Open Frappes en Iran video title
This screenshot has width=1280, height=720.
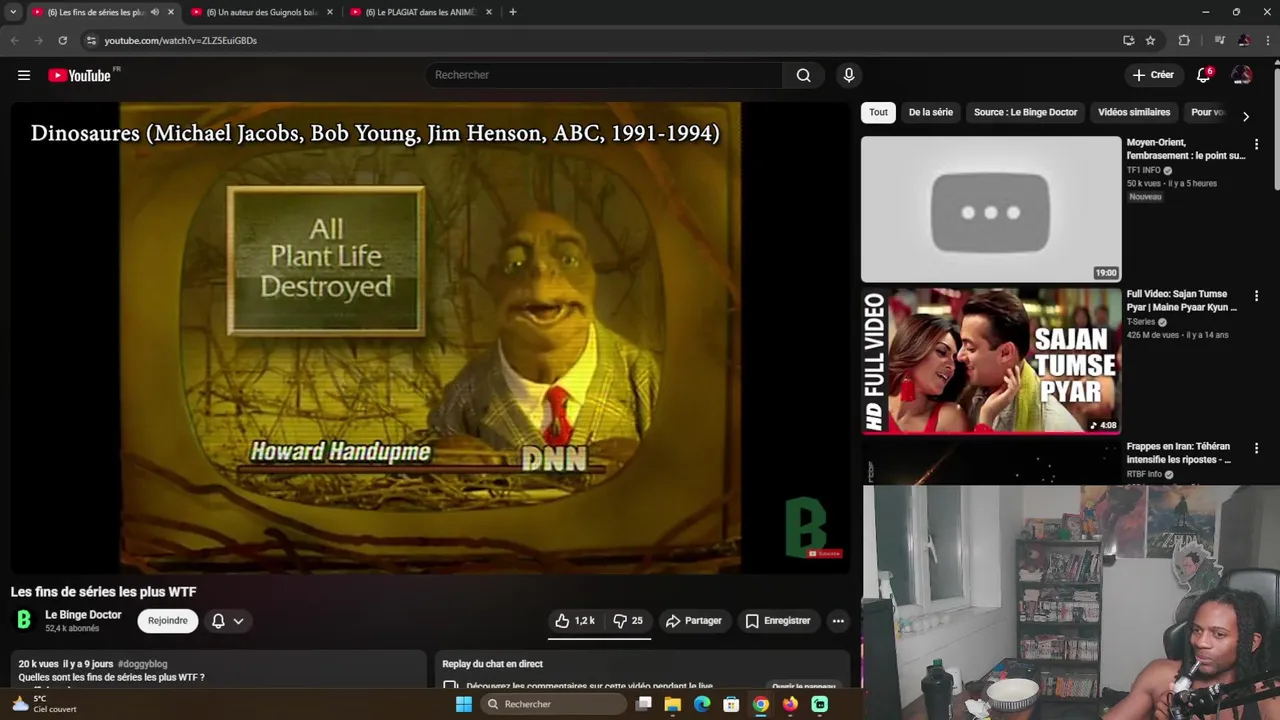tap(1178, 453)
